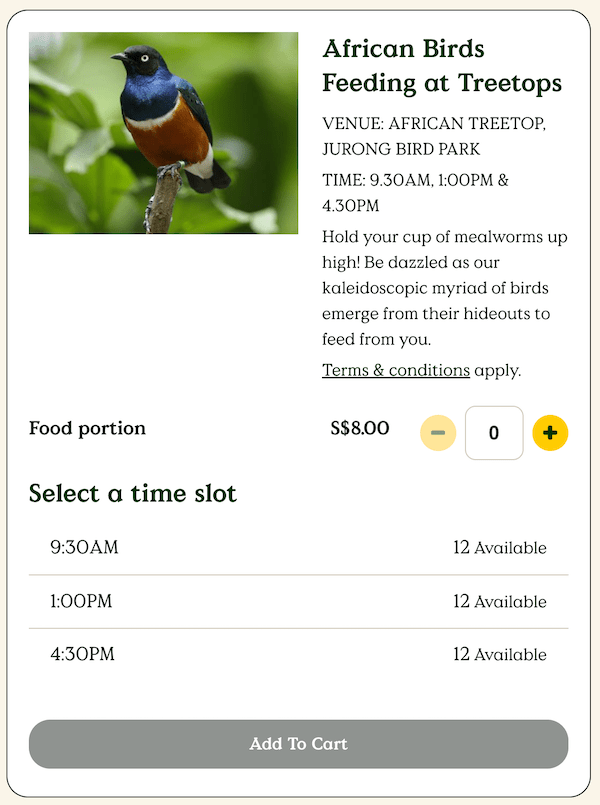
Task: Click the S$8.00 price
Action: click(360, 428)
